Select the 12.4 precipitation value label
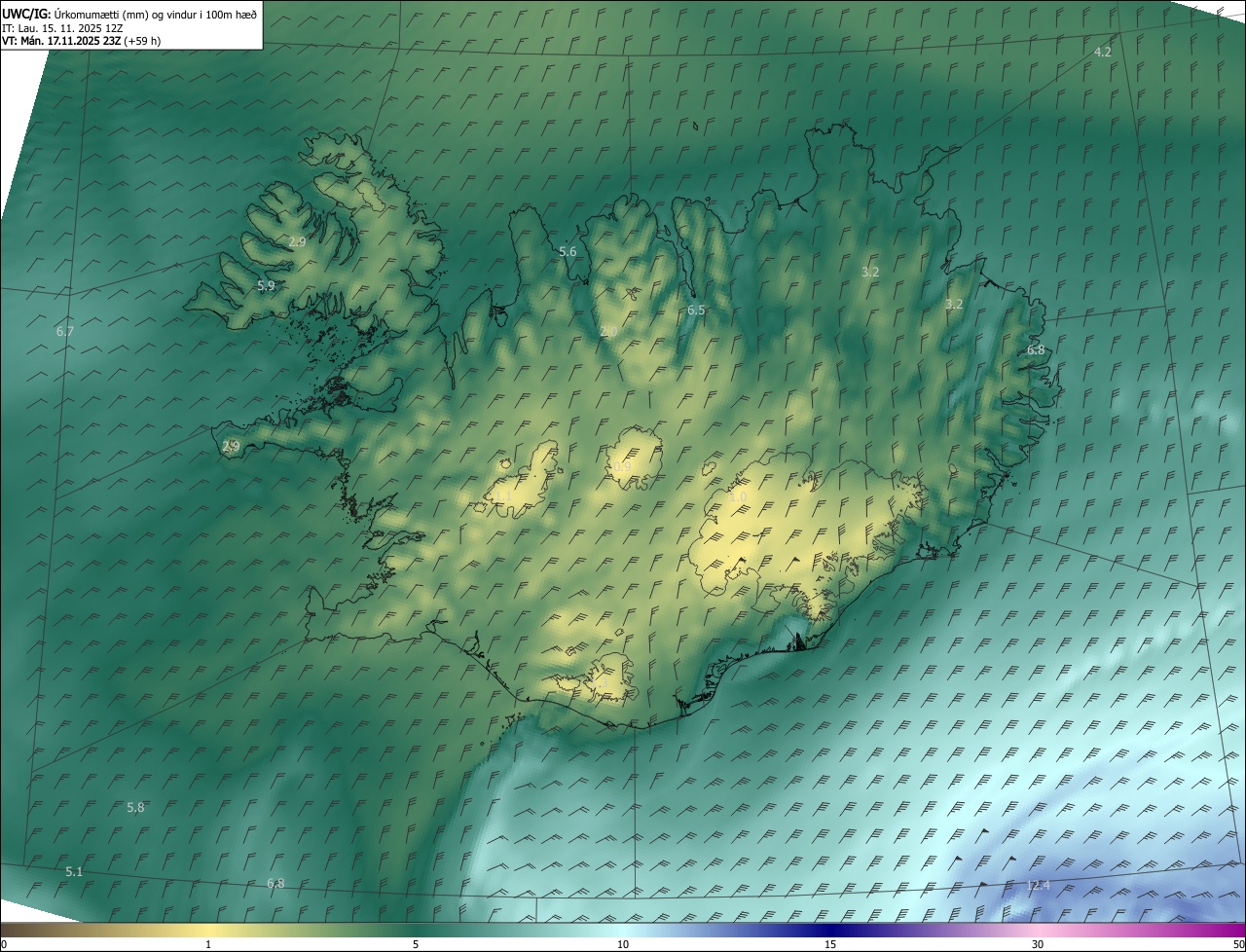Screen dimensions: 1246x952 (x=1039, y=885)
